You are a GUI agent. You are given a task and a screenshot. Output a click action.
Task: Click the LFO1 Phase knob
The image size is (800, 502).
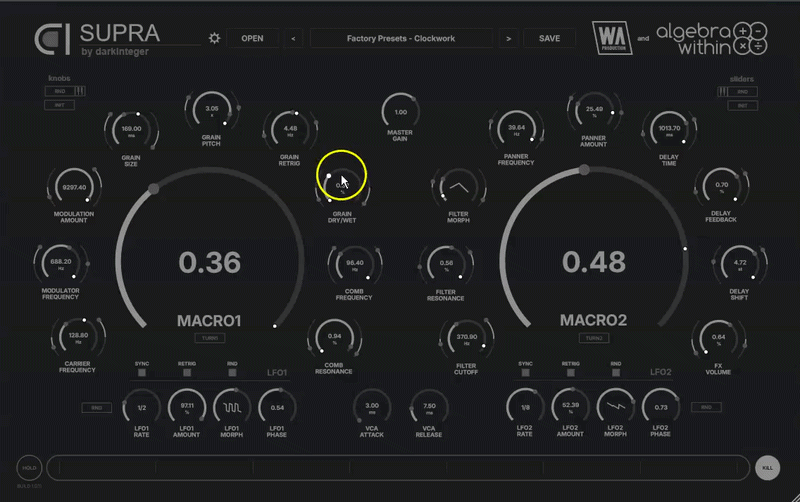pos(277,408)
